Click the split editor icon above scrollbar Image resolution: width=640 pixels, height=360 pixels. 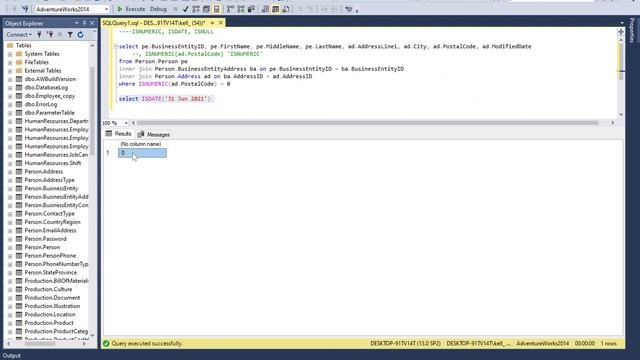[x=621, y=32]
